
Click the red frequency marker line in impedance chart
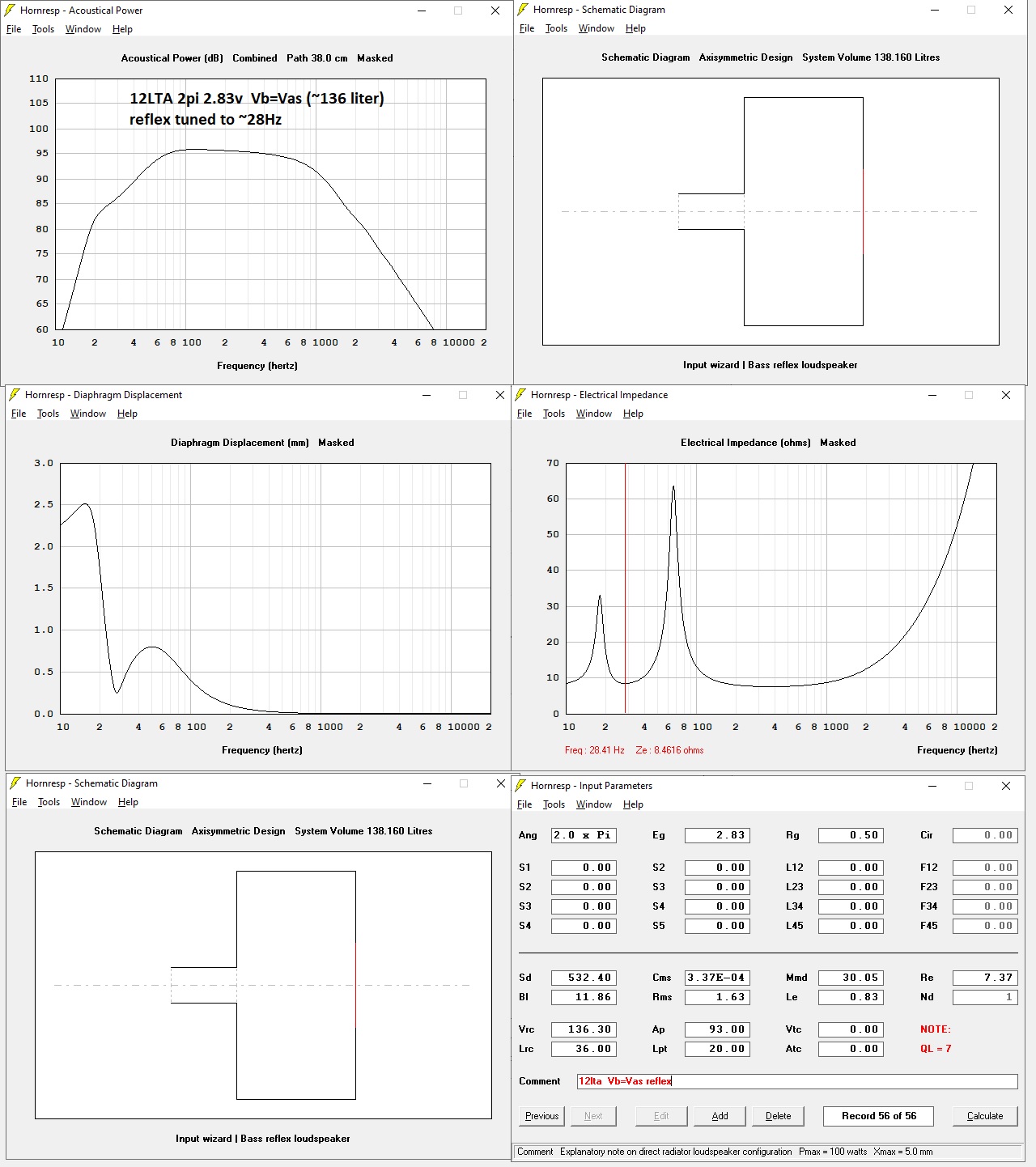625,588
